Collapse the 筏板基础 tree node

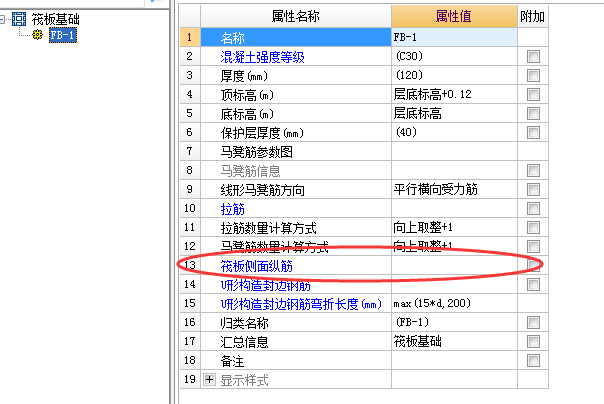tap(2, 19)
